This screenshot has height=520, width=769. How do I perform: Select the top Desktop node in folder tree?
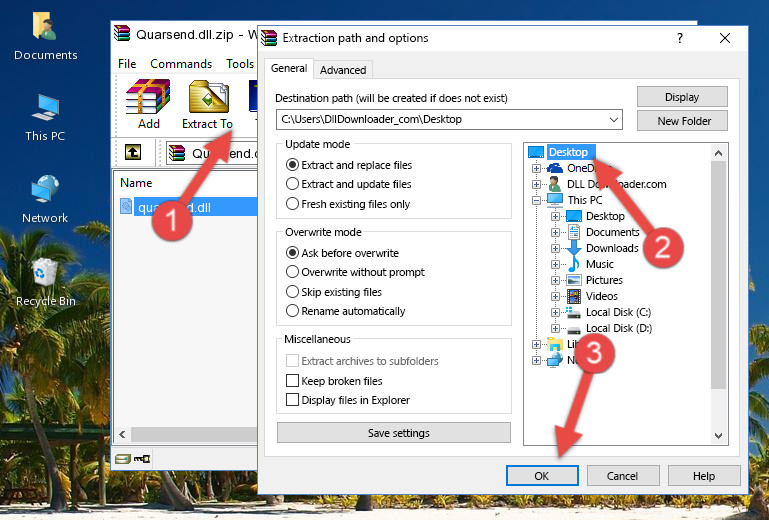(568, 152)
